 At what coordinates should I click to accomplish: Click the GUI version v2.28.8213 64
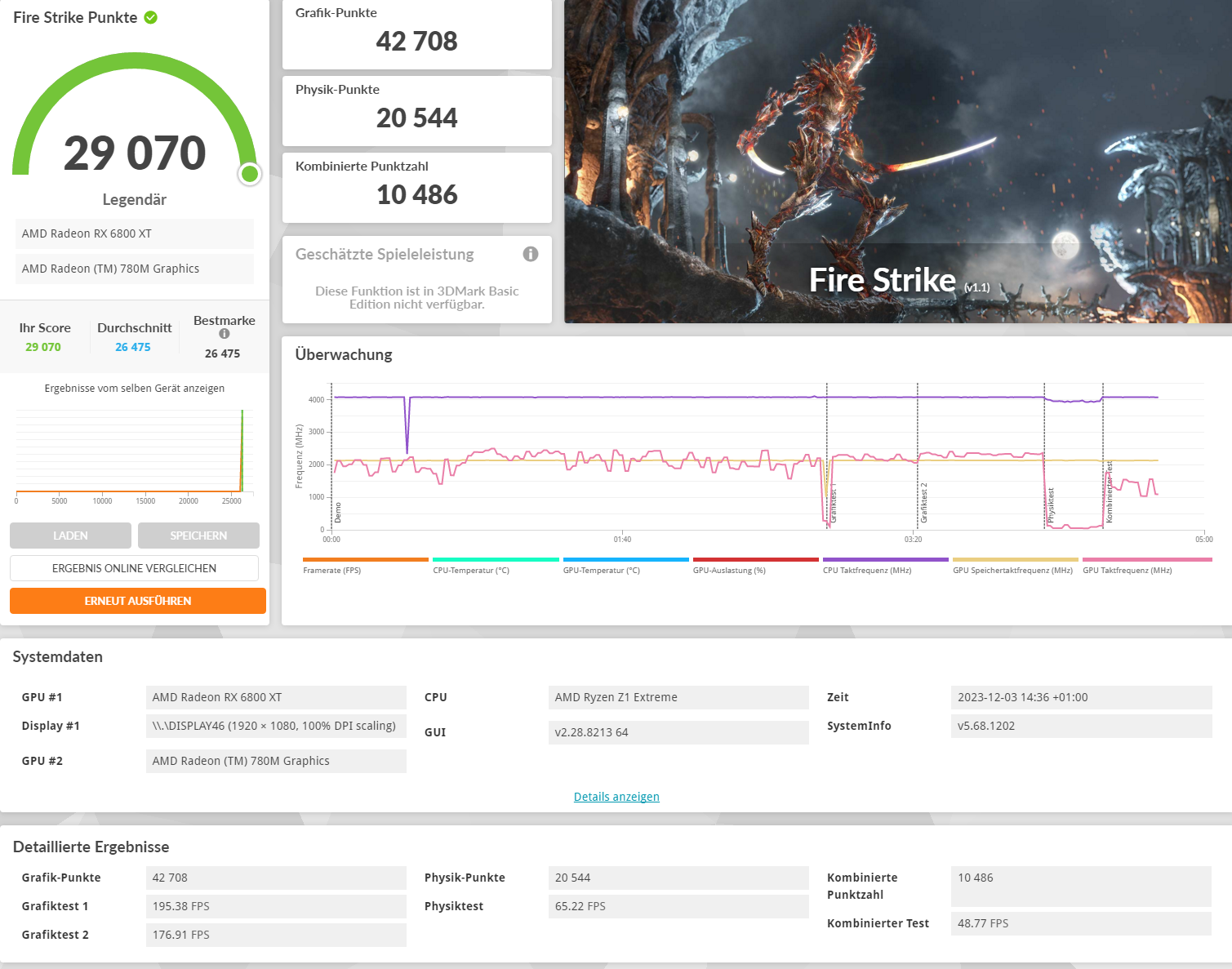click(678, 732)
